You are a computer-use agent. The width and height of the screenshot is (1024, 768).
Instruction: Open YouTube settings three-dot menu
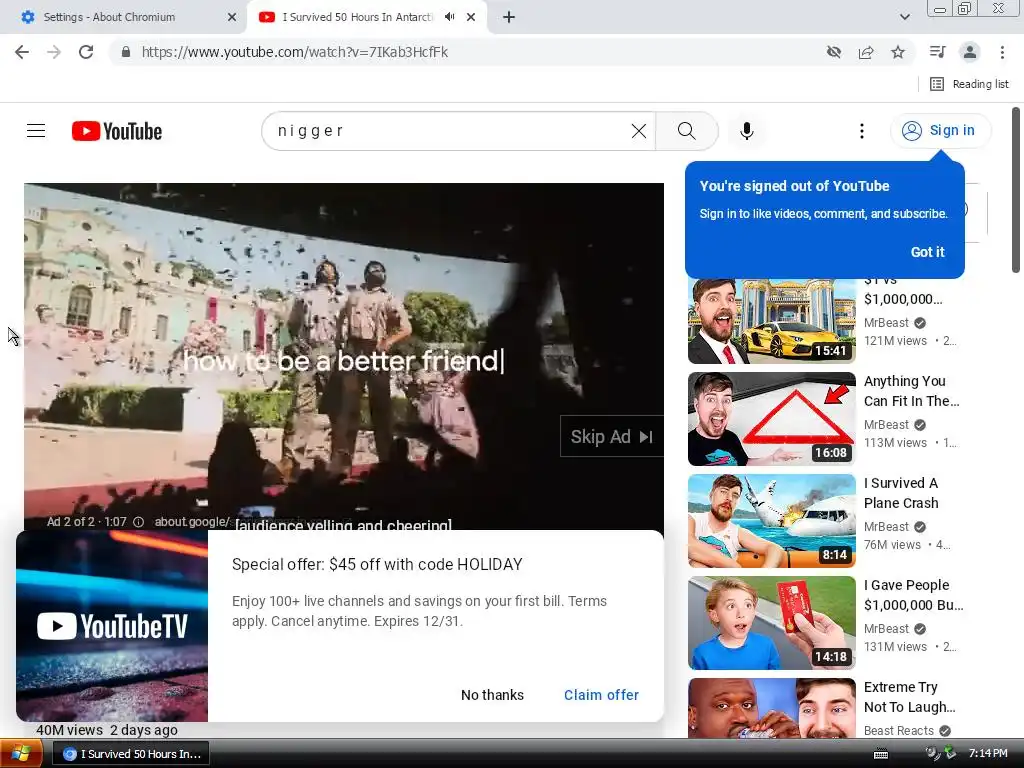[862, 131]
